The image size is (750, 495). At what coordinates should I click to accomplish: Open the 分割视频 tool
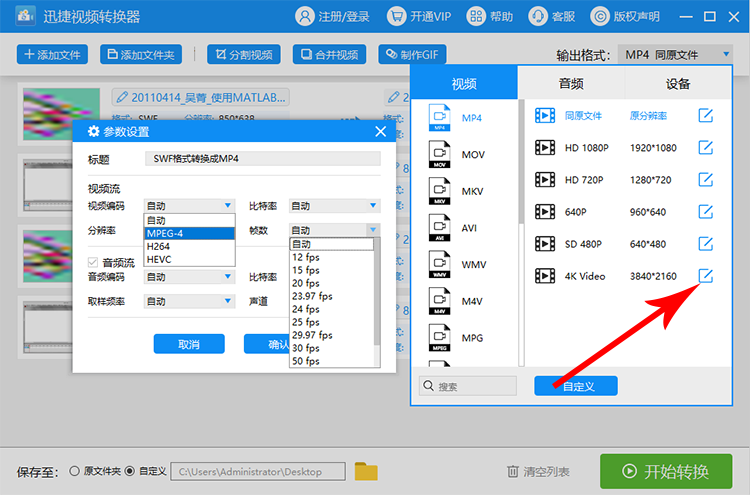coord(244,55)
